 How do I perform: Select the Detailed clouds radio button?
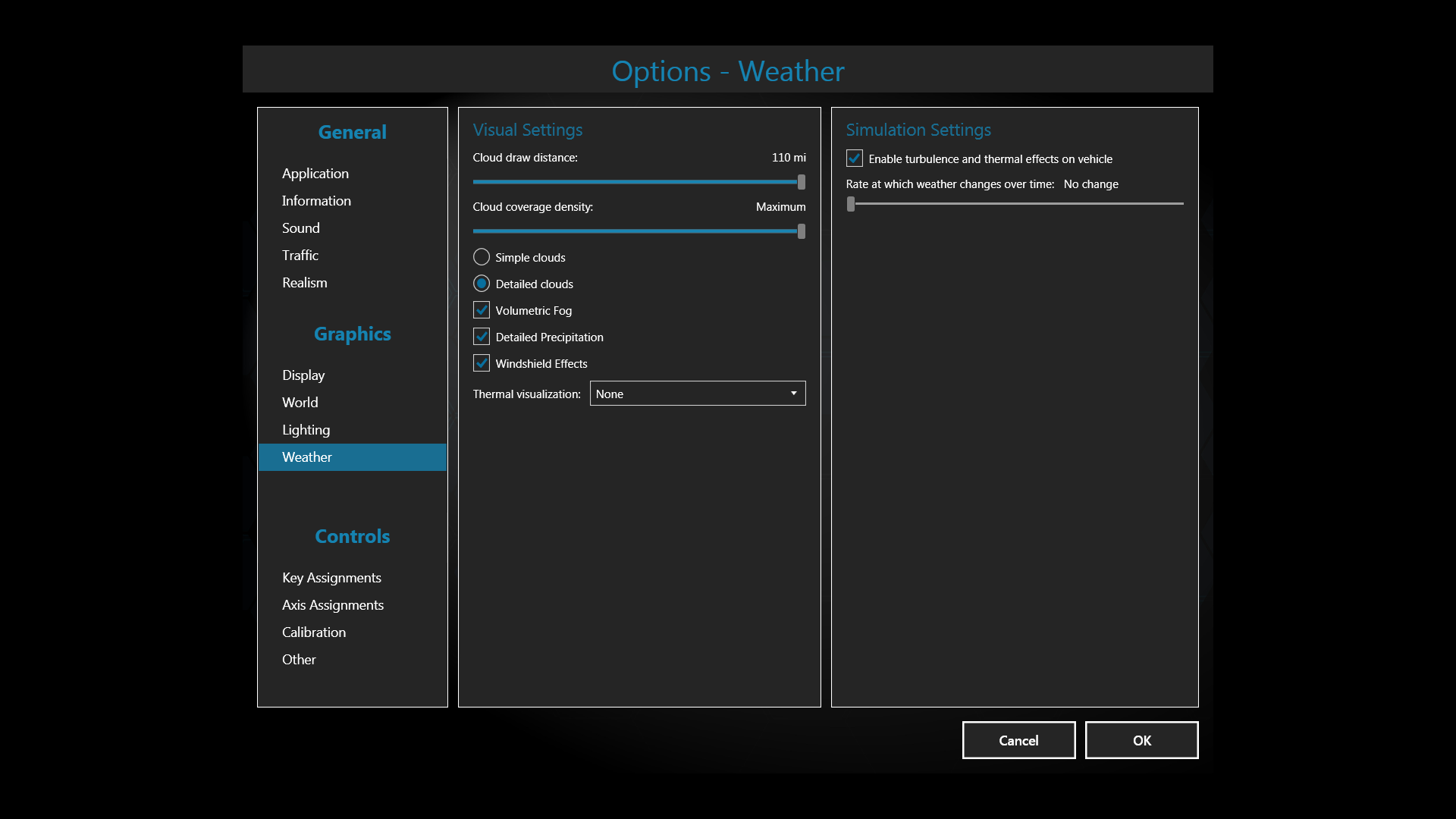pyautogui.click(x=482, y=284)
